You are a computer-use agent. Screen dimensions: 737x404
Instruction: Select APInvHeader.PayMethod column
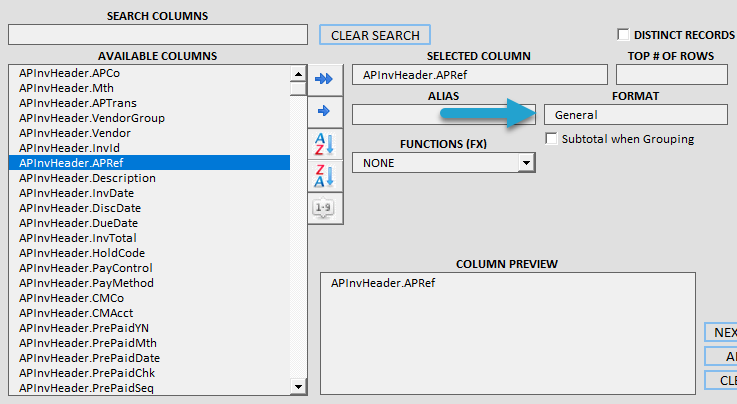coord(149,283)
